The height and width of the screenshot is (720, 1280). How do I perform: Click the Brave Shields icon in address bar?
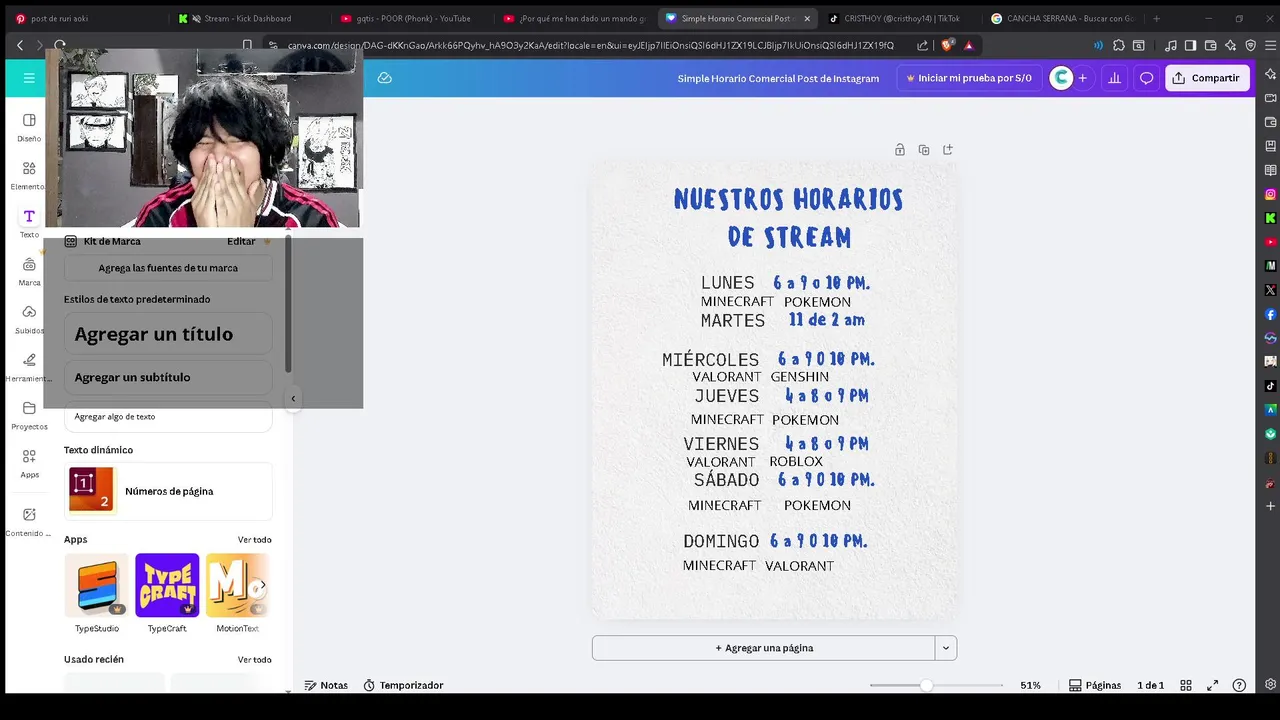[x=947, y=45]
